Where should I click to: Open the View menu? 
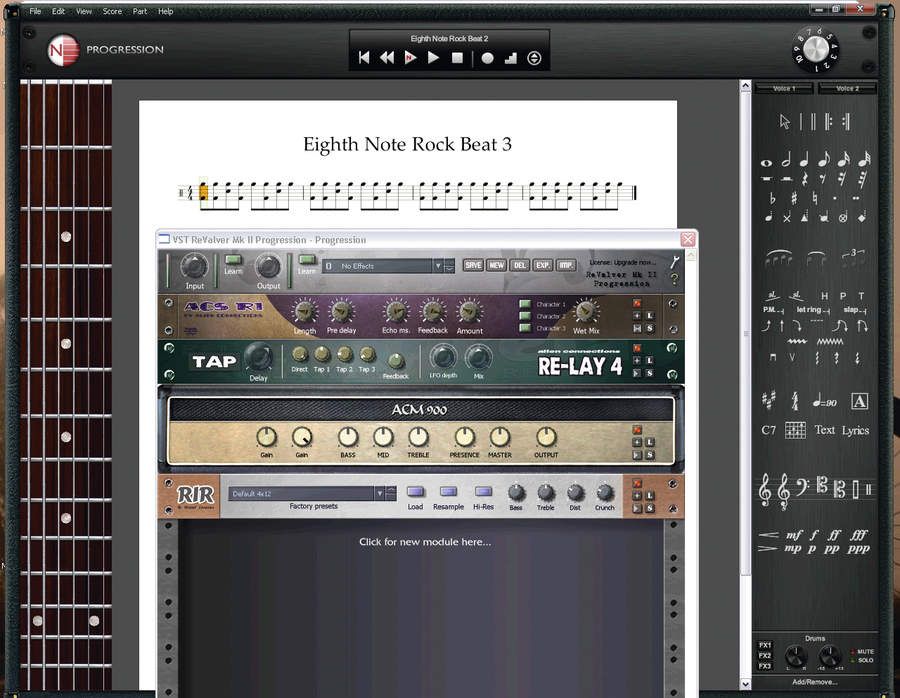84,11
